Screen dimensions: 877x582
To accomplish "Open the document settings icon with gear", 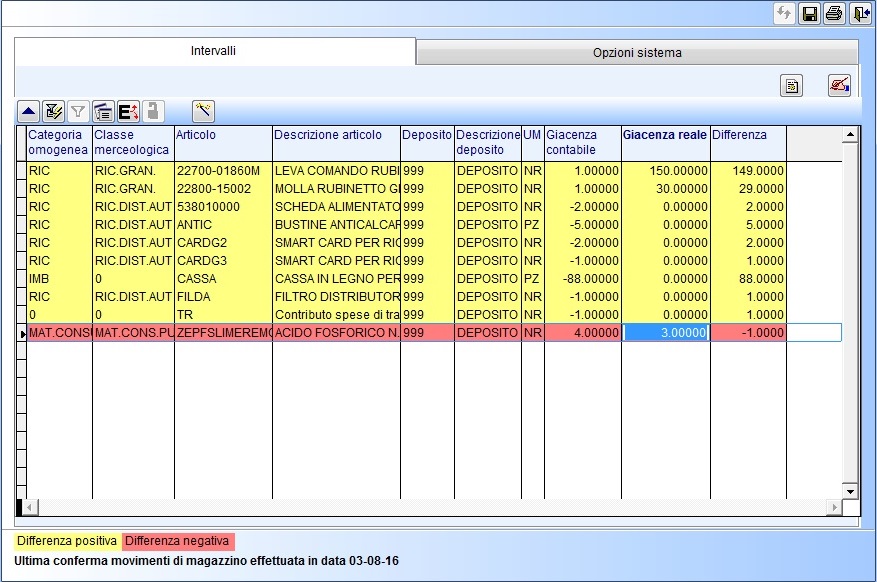I will pos(791,86).
